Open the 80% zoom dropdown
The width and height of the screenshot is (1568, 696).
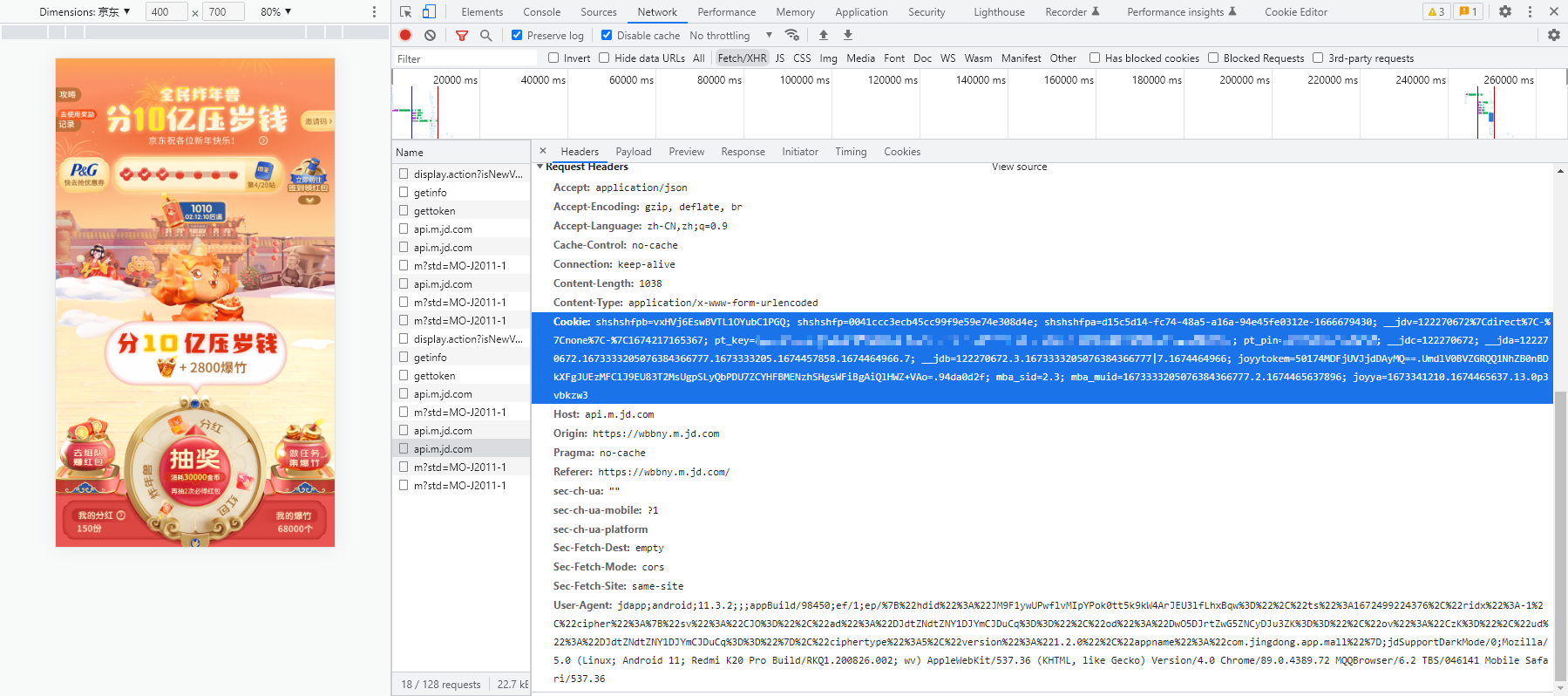coord(276,11)
